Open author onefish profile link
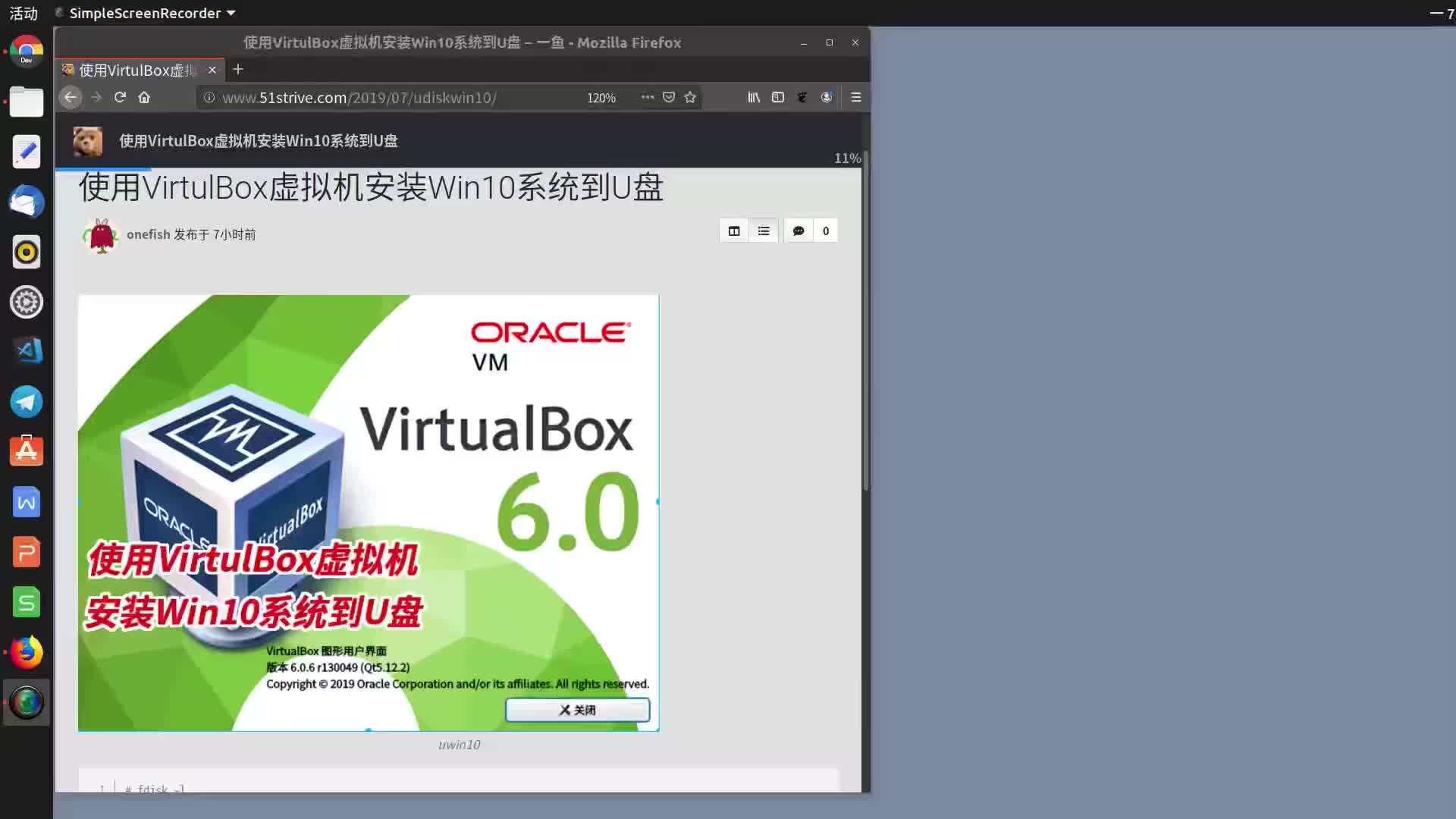1456x819 pixels. pyautogui.click(x=149, y=234)
